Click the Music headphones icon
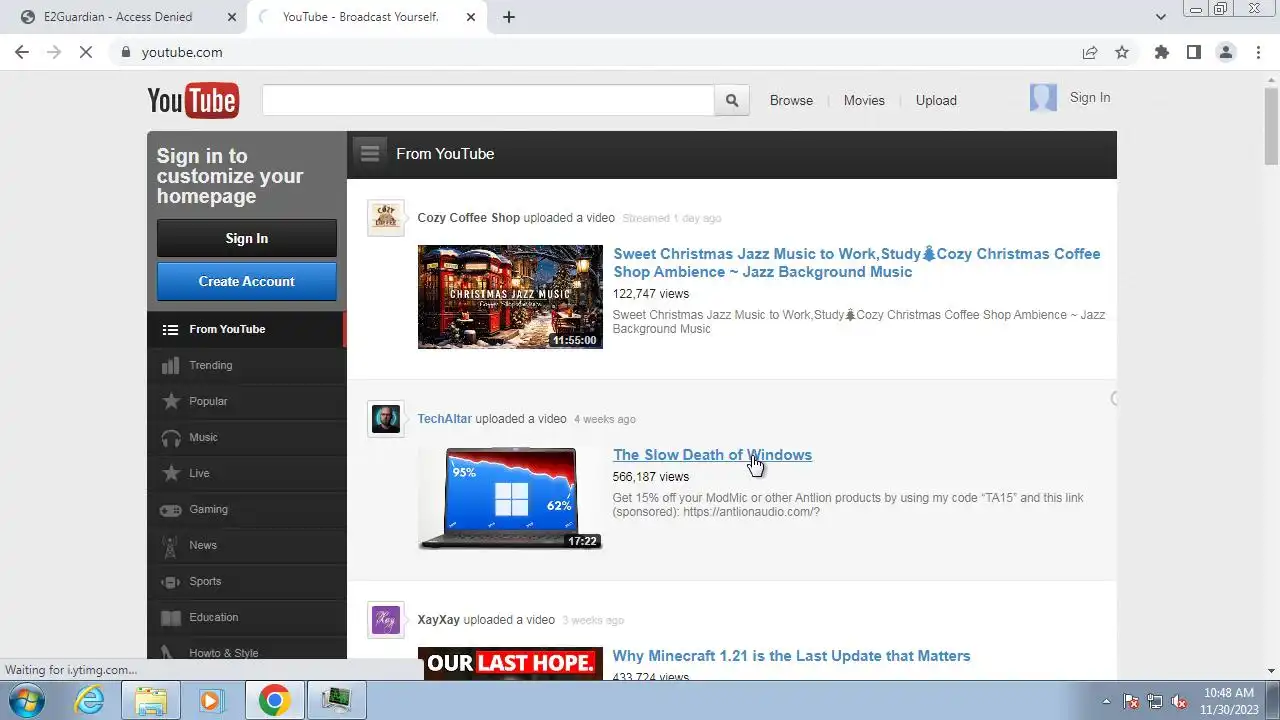This screenshot has width=1280, height=720. pos(171,437)
